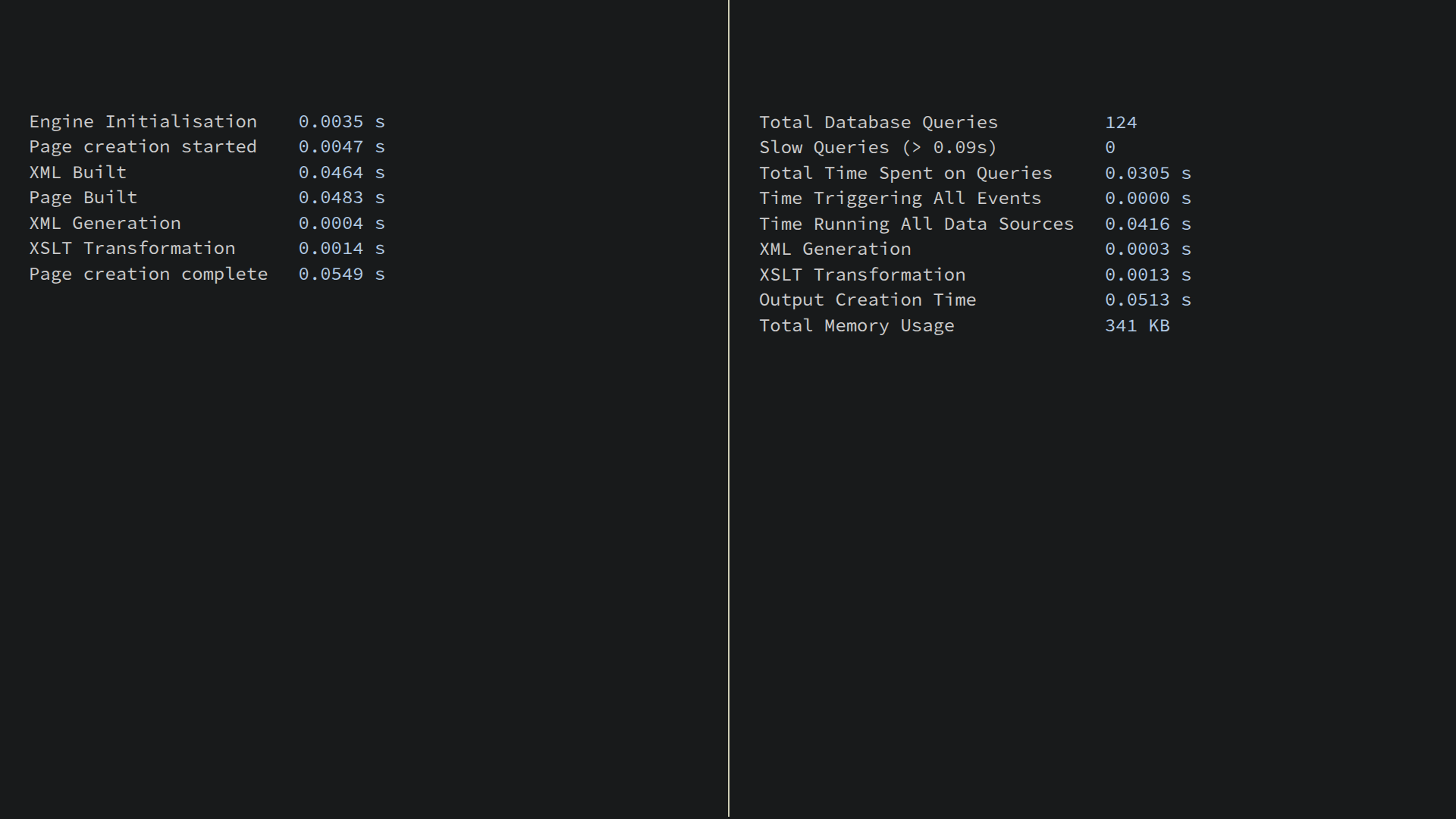Click the 0.0014 s XSLT Transformation value

(341, 248)
